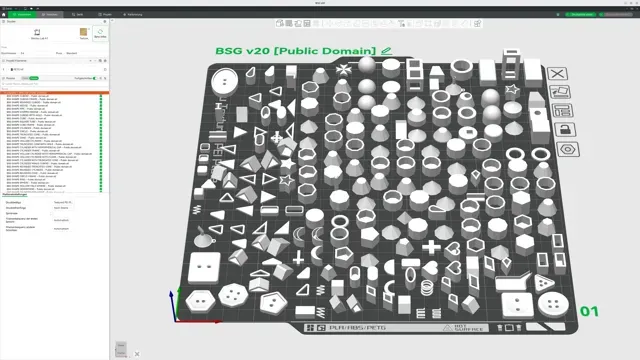The width and height of the screenshot is (640, 360).
Task: Click the Sync Info button
Action: click(100, 33)
